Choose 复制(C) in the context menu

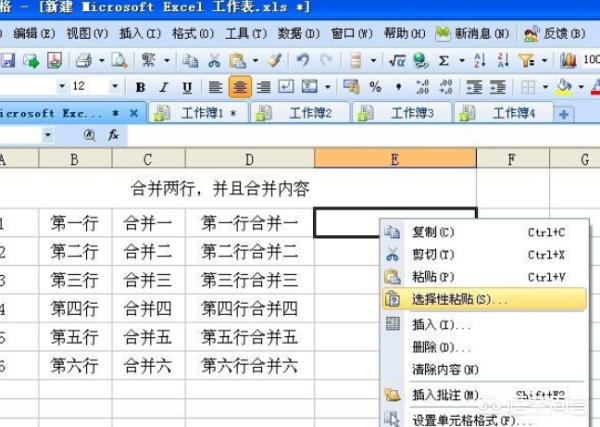[484, 232]
